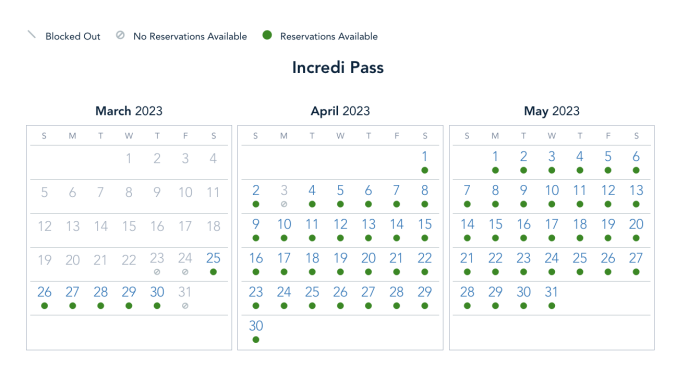Viewport: 700px width, 368px height.
Task: Click the green Reservations Available legend dot
Action: [267, 35]
